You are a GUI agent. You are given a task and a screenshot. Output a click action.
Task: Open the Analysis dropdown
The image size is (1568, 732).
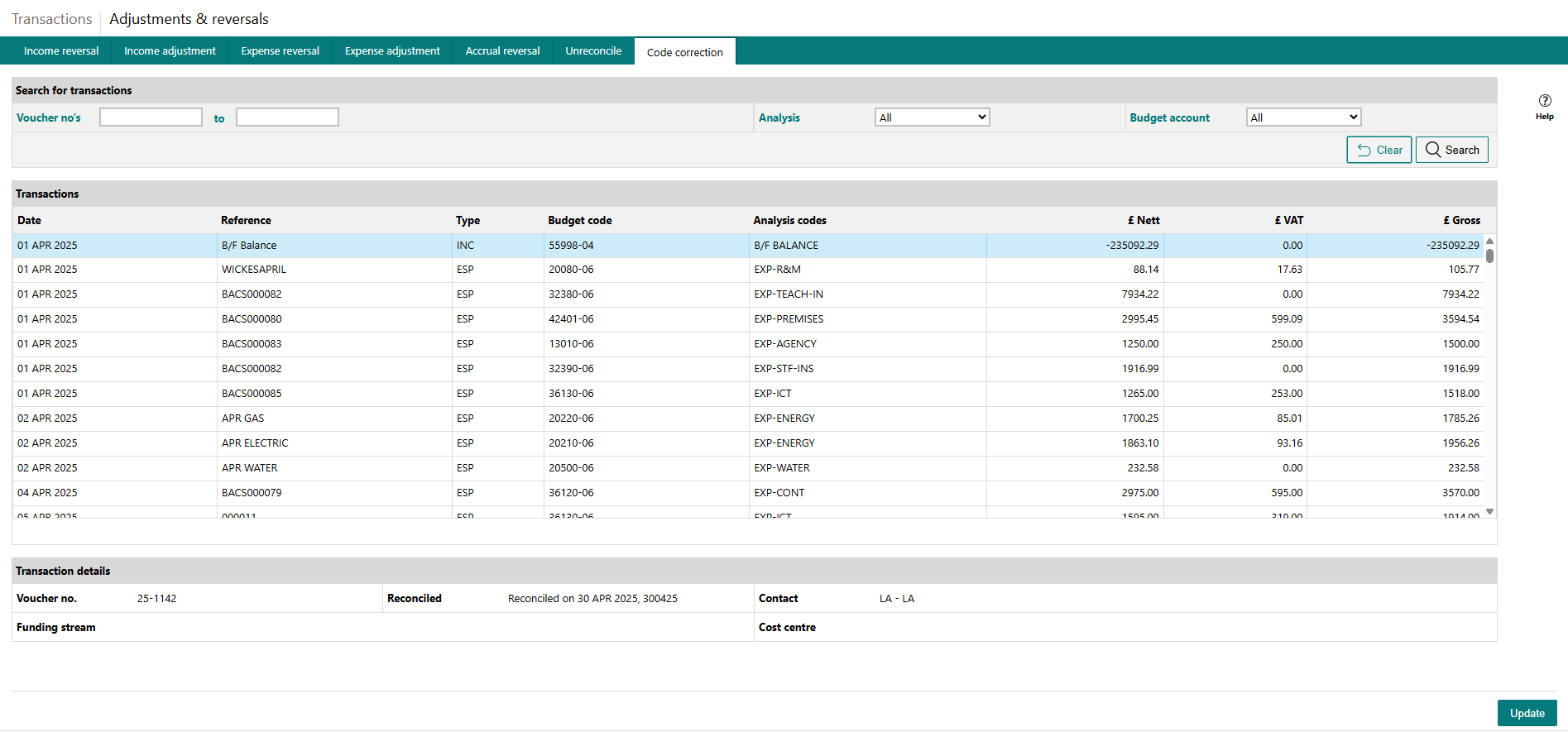tap(933, 117)
